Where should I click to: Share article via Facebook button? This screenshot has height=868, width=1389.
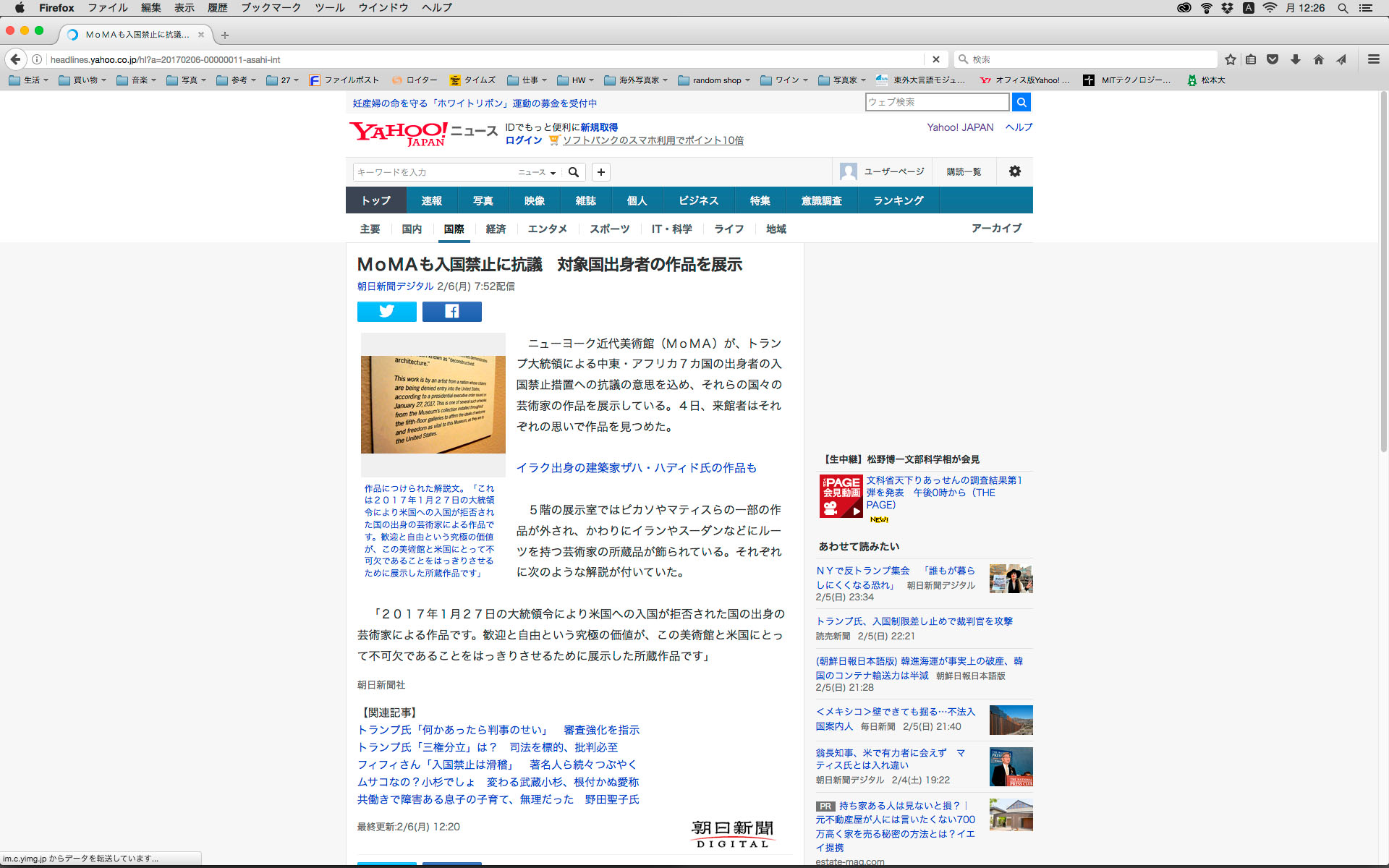pyautogui.click(x=451, y=312)
